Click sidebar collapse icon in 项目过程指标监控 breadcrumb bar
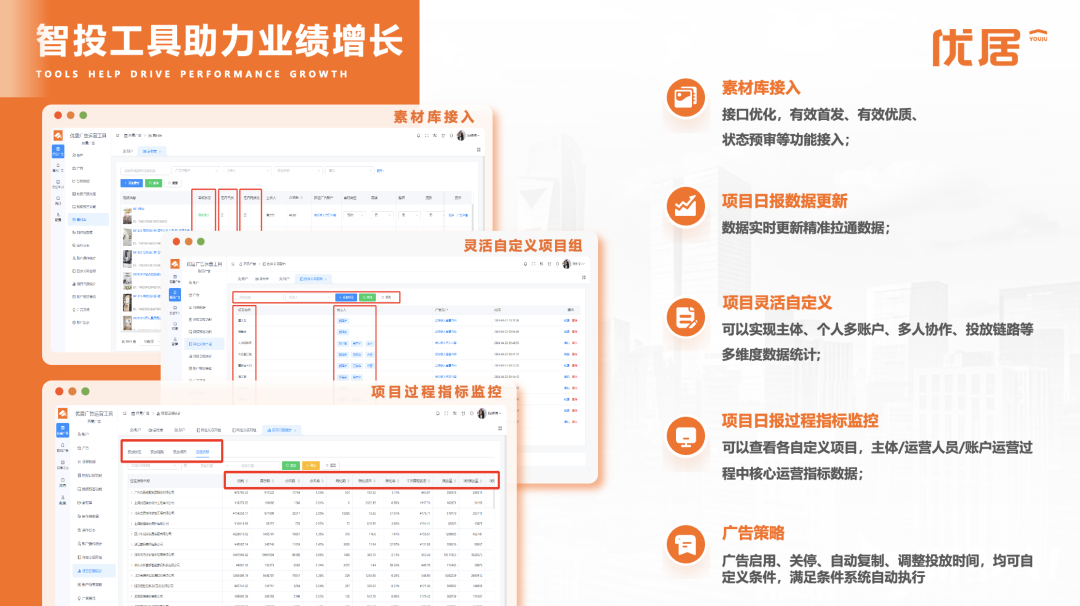1080x606 pixels. (125, 413)
